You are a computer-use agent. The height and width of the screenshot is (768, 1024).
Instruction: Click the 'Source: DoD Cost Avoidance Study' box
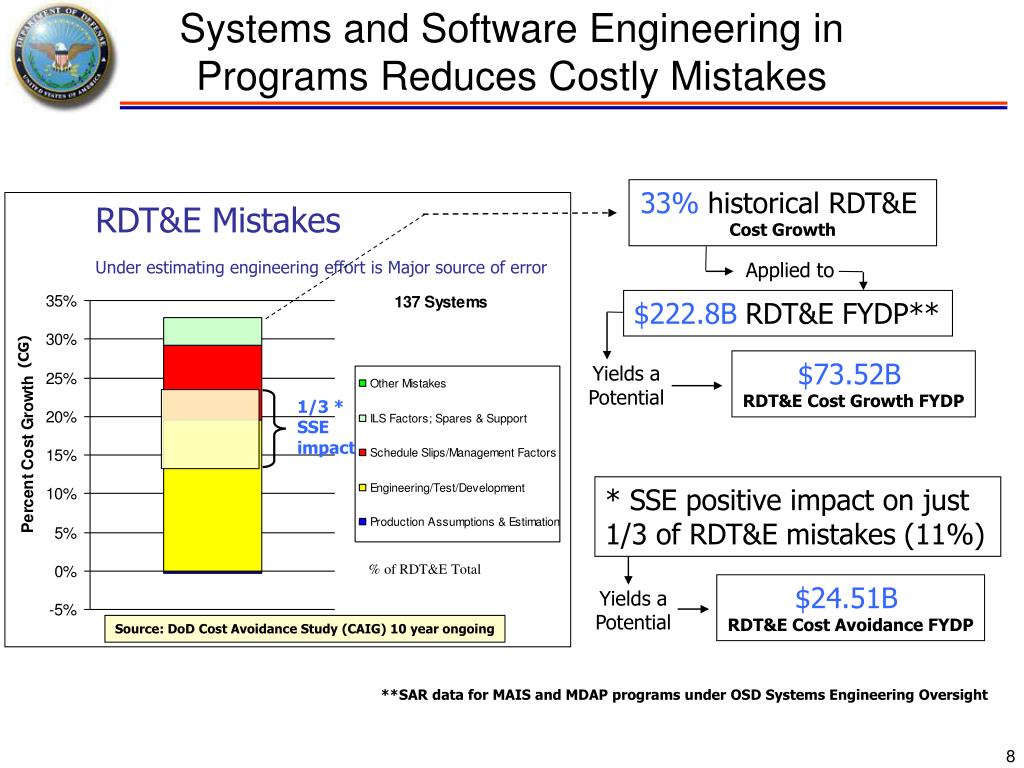coord(304,629)
